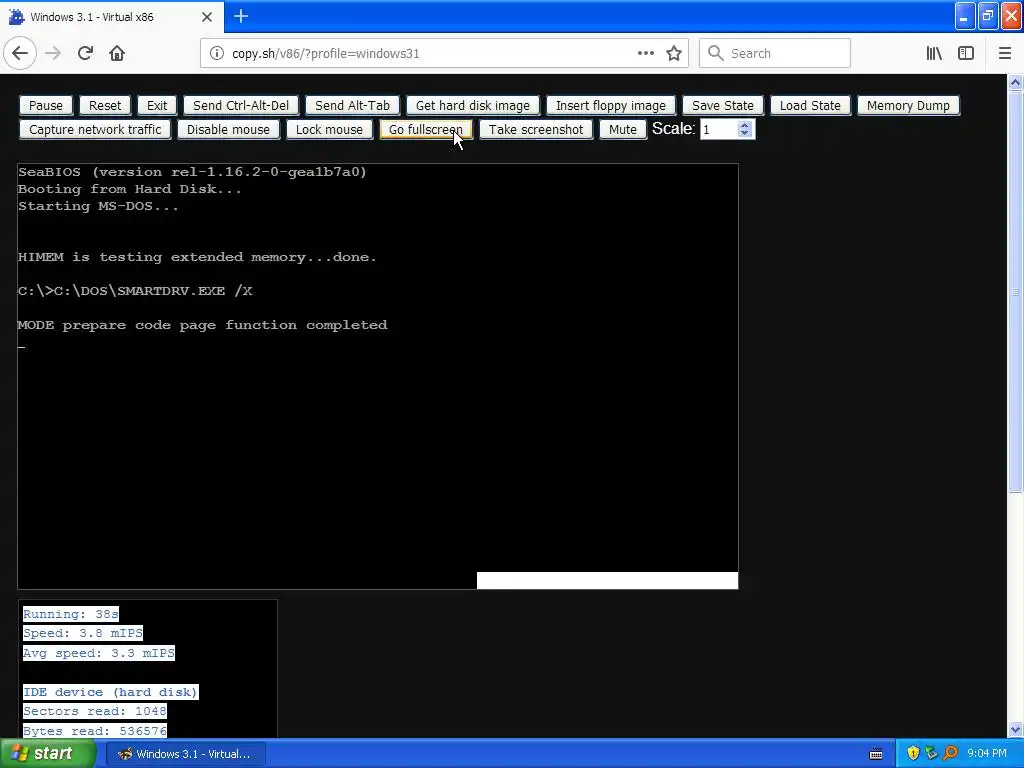
Task: Toggle the Lock mouse button
Action: 329,130
